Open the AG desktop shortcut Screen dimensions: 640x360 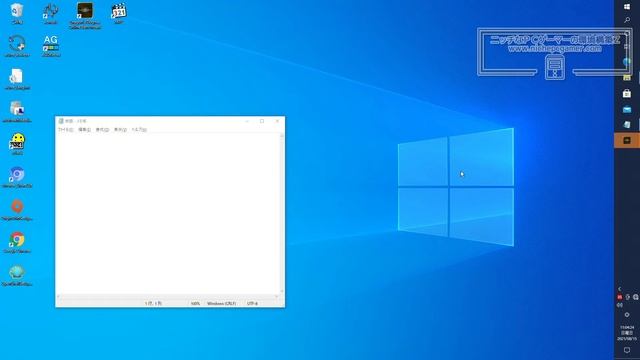(51, 45)
